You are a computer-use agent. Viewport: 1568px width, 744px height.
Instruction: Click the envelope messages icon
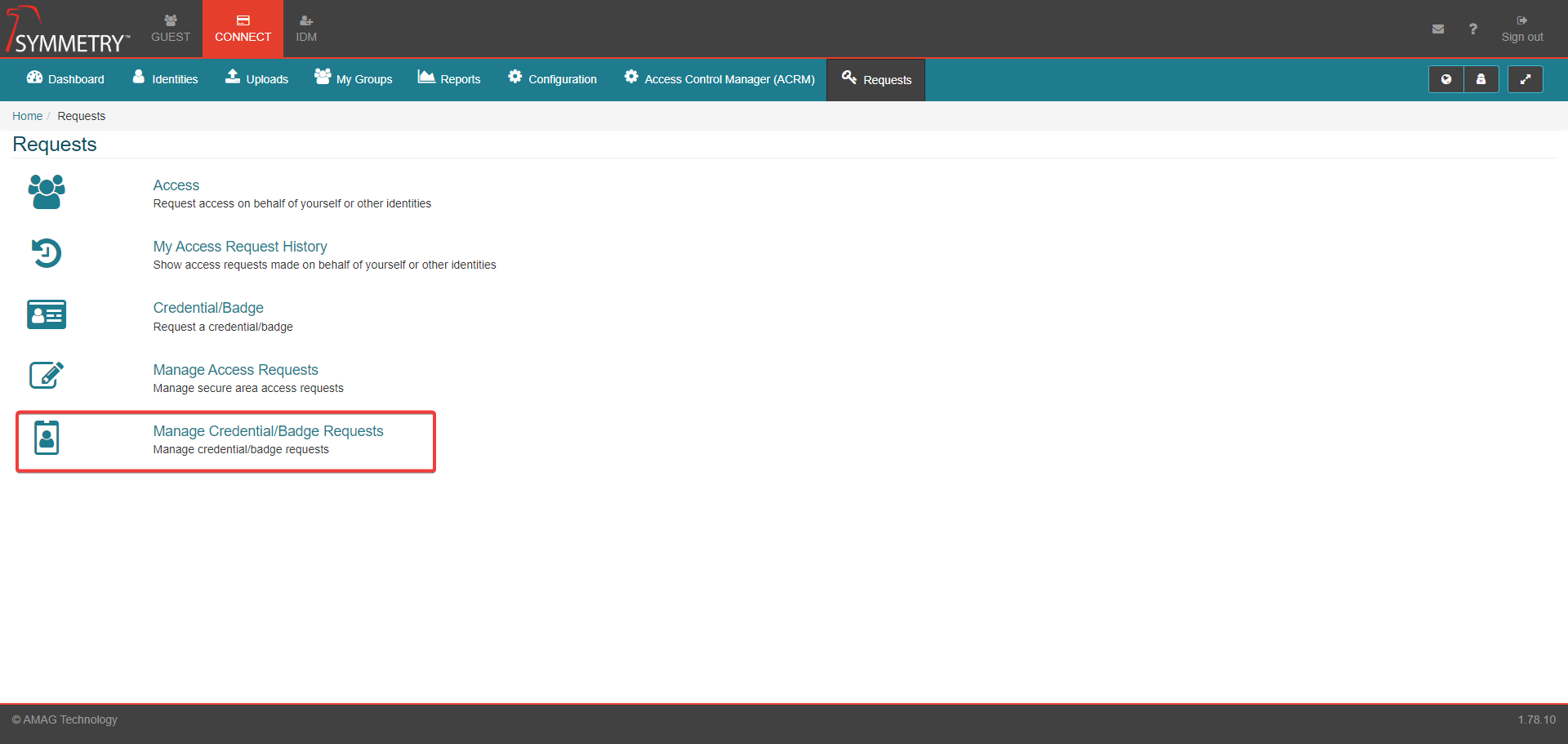(x=1437, y=29)
